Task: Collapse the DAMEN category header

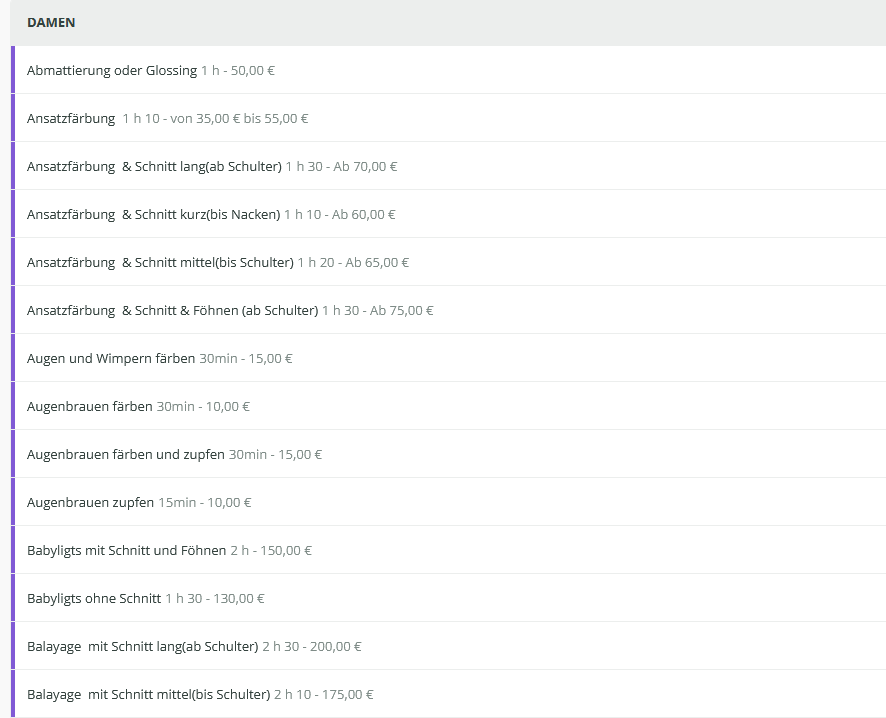Action: point(51,23)
